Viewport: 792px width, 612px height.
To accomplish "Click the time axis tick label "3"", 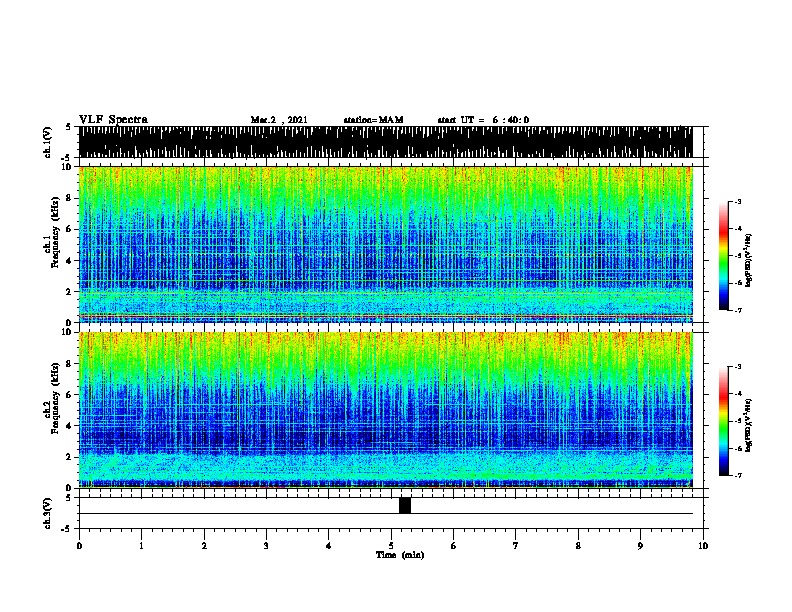I will click(x=266, y=546).
